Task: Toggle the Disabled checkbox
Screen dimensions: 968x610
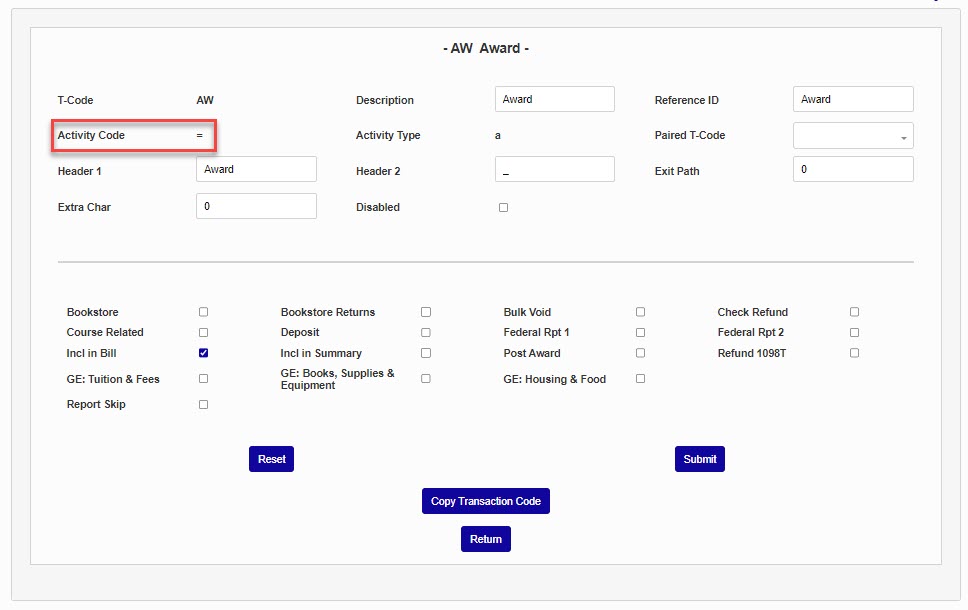Action: pyautogui.click(x=503, y=208)
